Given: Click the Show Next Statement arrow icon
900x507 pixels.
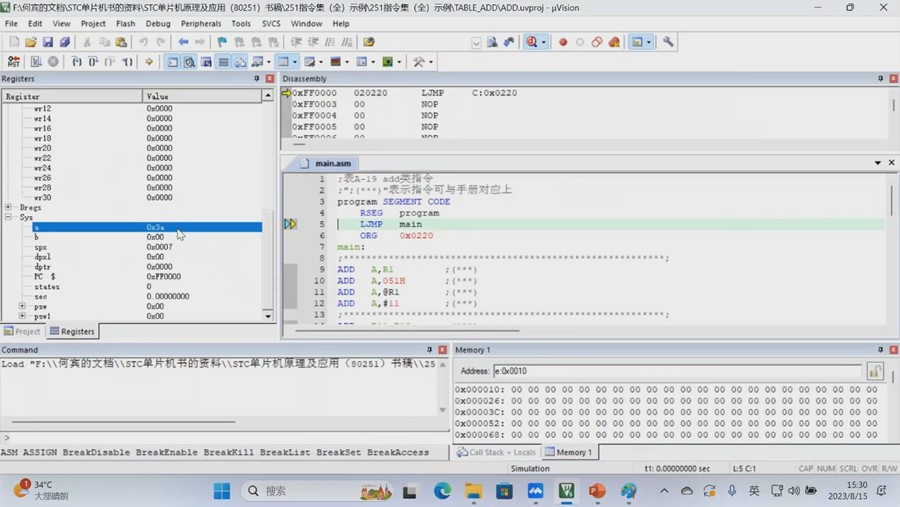Looking at the screenshot, I should (x=149, y=62).
